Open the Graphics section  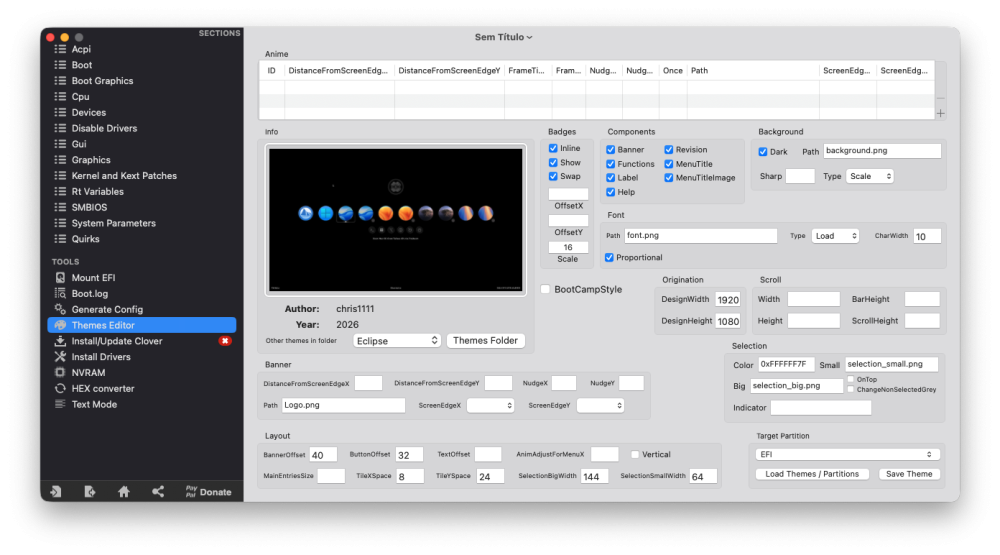[x=91, y=159]
